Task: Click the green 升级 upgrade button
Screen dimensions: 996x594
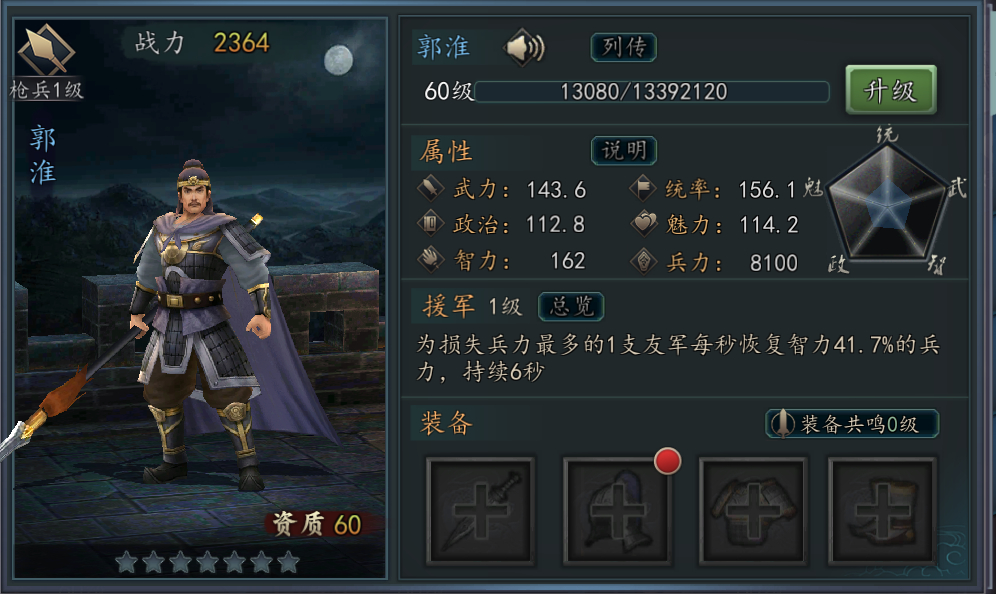Action: point(891,90)
